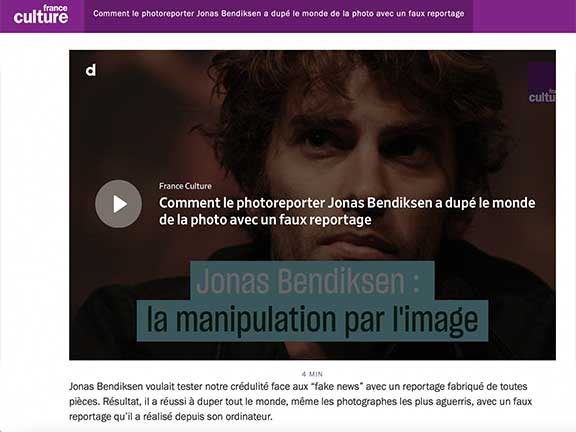Click the paragraph line ending 'depuis son ordinateur.'

point(171,417)
